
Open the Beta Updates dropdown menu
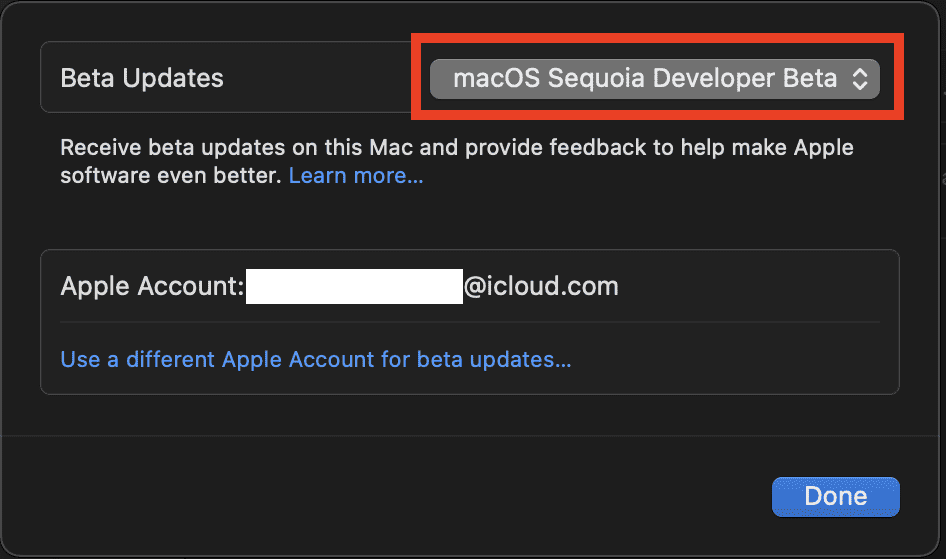pyautogui.click(x=654, y=79)
